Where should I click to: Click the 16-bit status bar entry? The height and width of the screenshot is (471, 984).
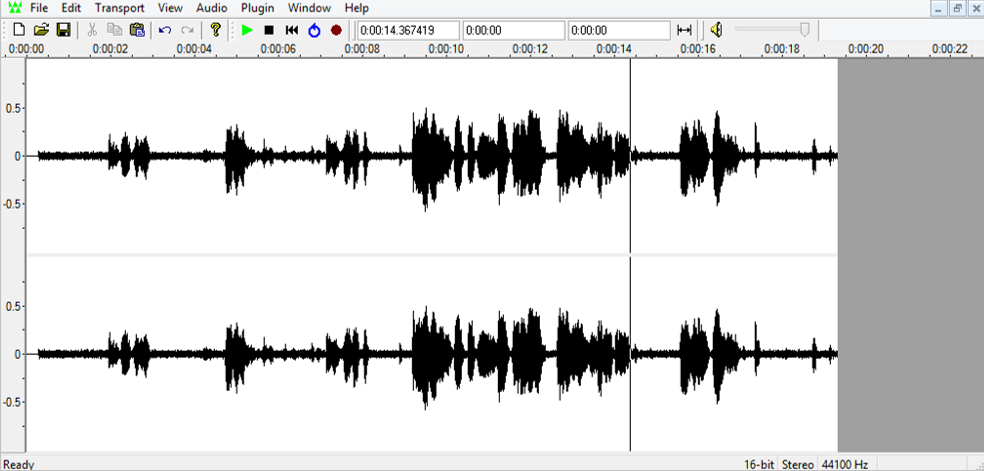(x=759, y=465)
